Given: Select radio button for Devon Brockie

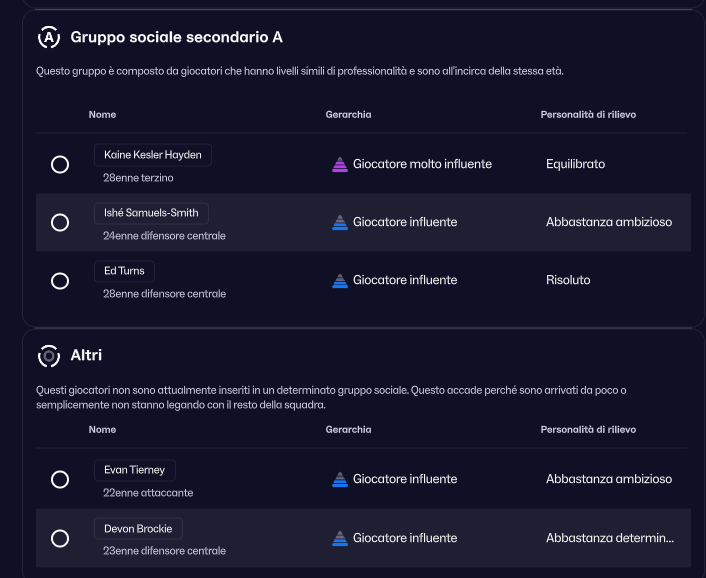Looking at the screenshot, I should pos(60,539).
